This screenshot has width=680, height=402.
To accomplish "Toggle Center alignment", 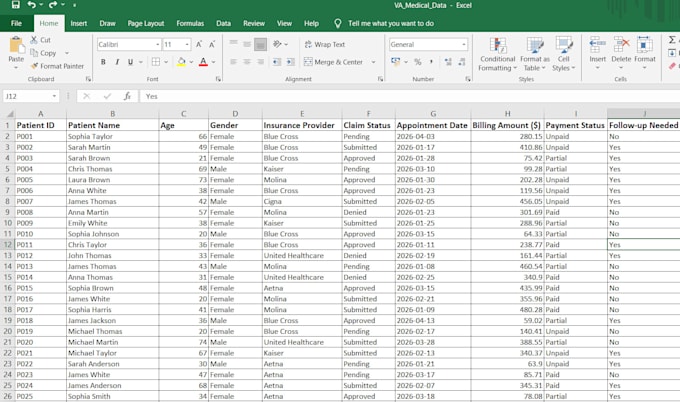I will coord(247,62).
